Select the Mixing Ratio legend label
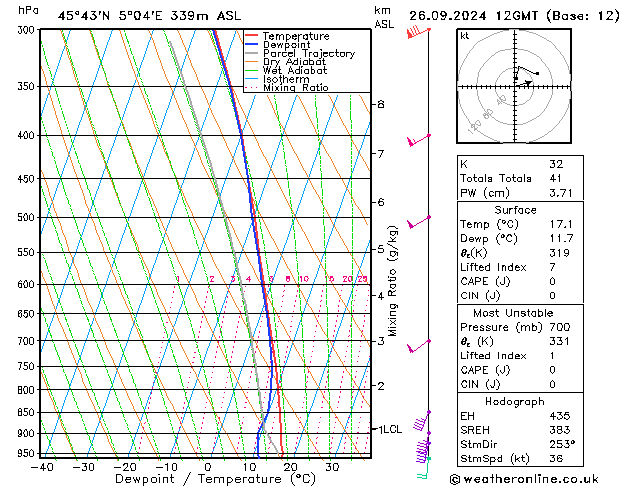Screen dimensions: 629x486 (296, 87)
